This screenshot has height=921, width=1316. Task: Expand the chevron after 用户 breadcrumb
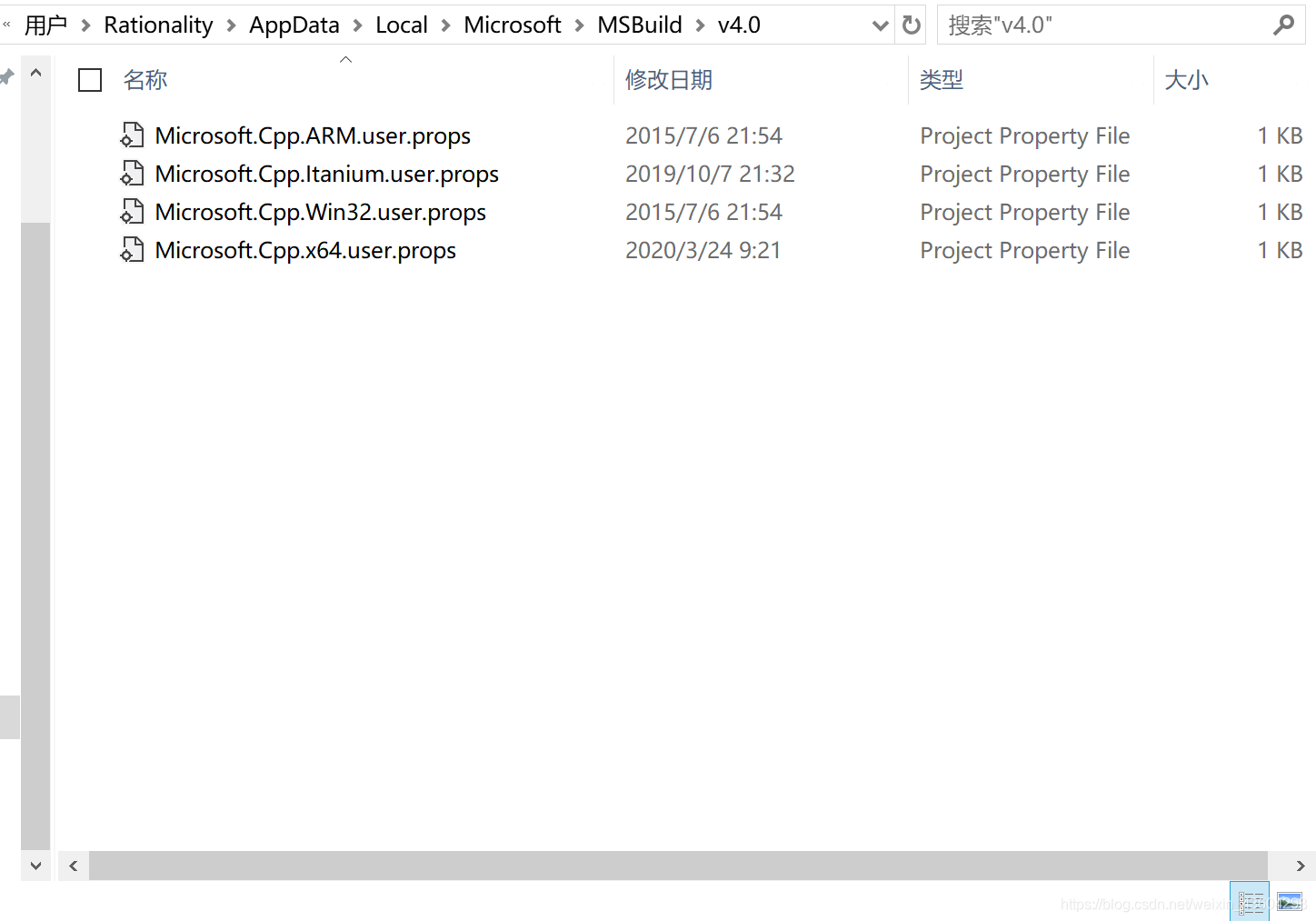coord(86,25)
